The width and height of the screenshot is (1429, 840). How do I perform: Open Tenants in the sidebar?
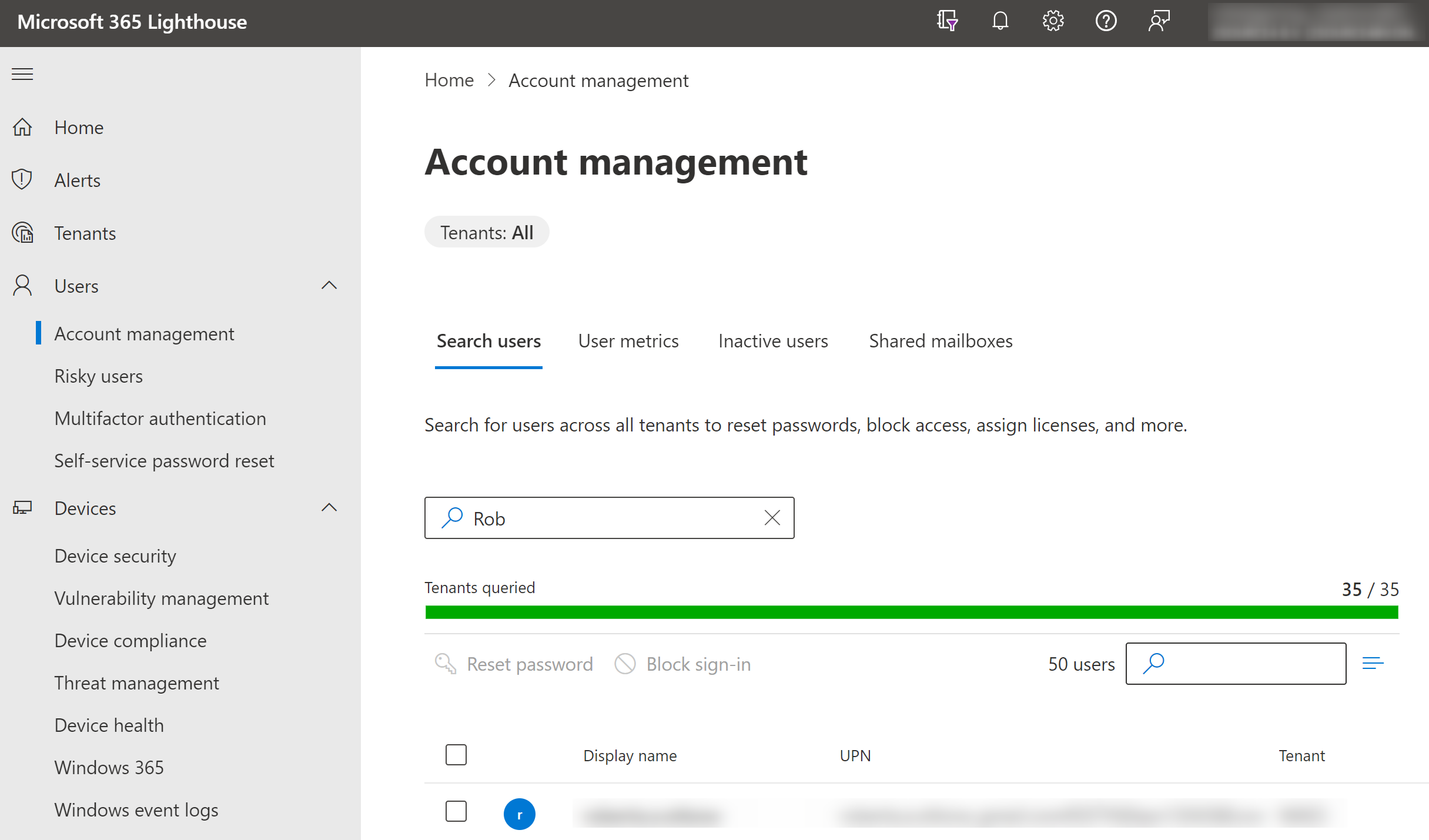point(85,233)
